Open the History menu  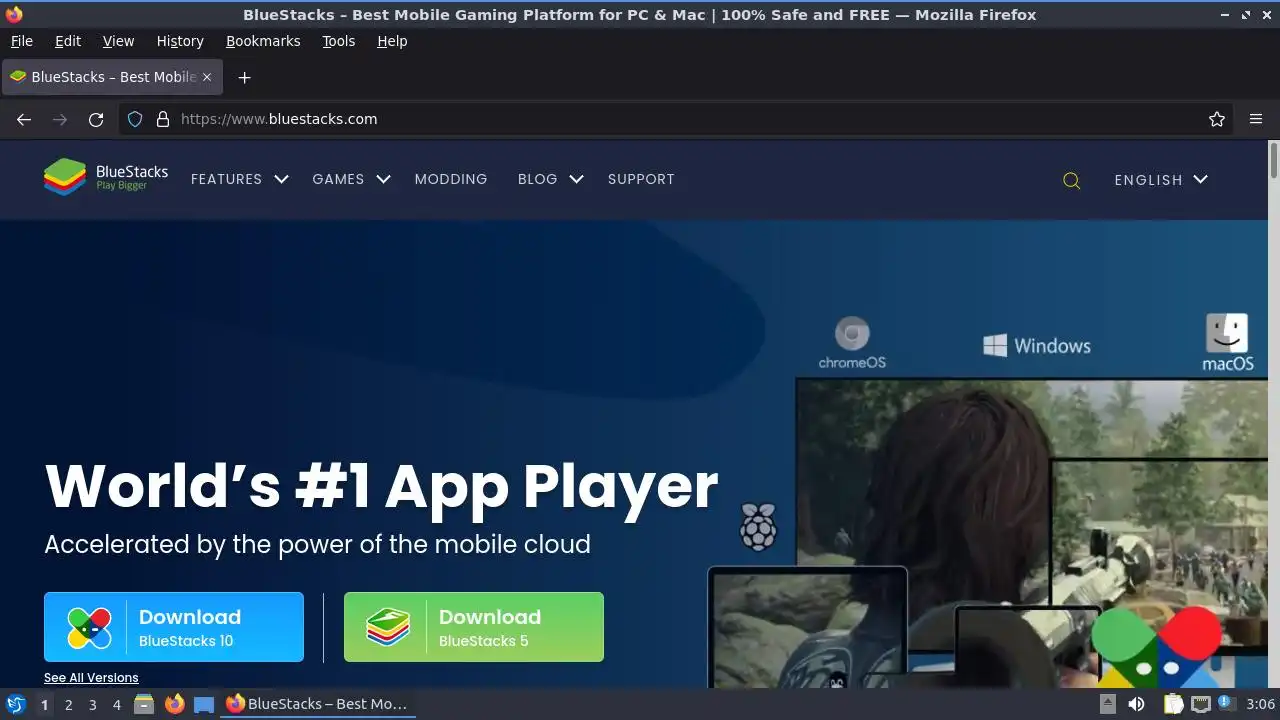coord(180,41)
